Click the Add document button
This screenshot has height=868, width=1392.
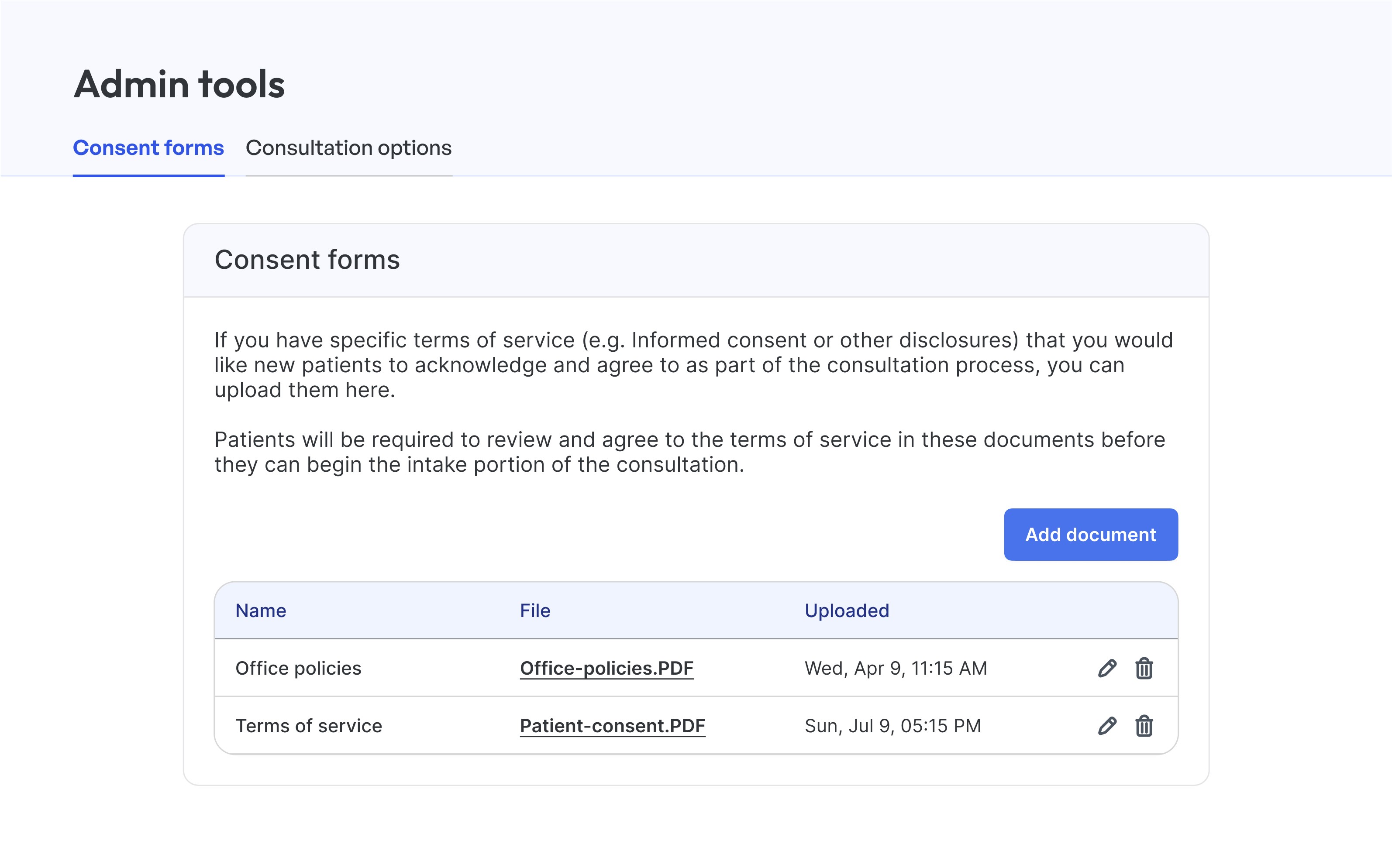[1091, 535]
